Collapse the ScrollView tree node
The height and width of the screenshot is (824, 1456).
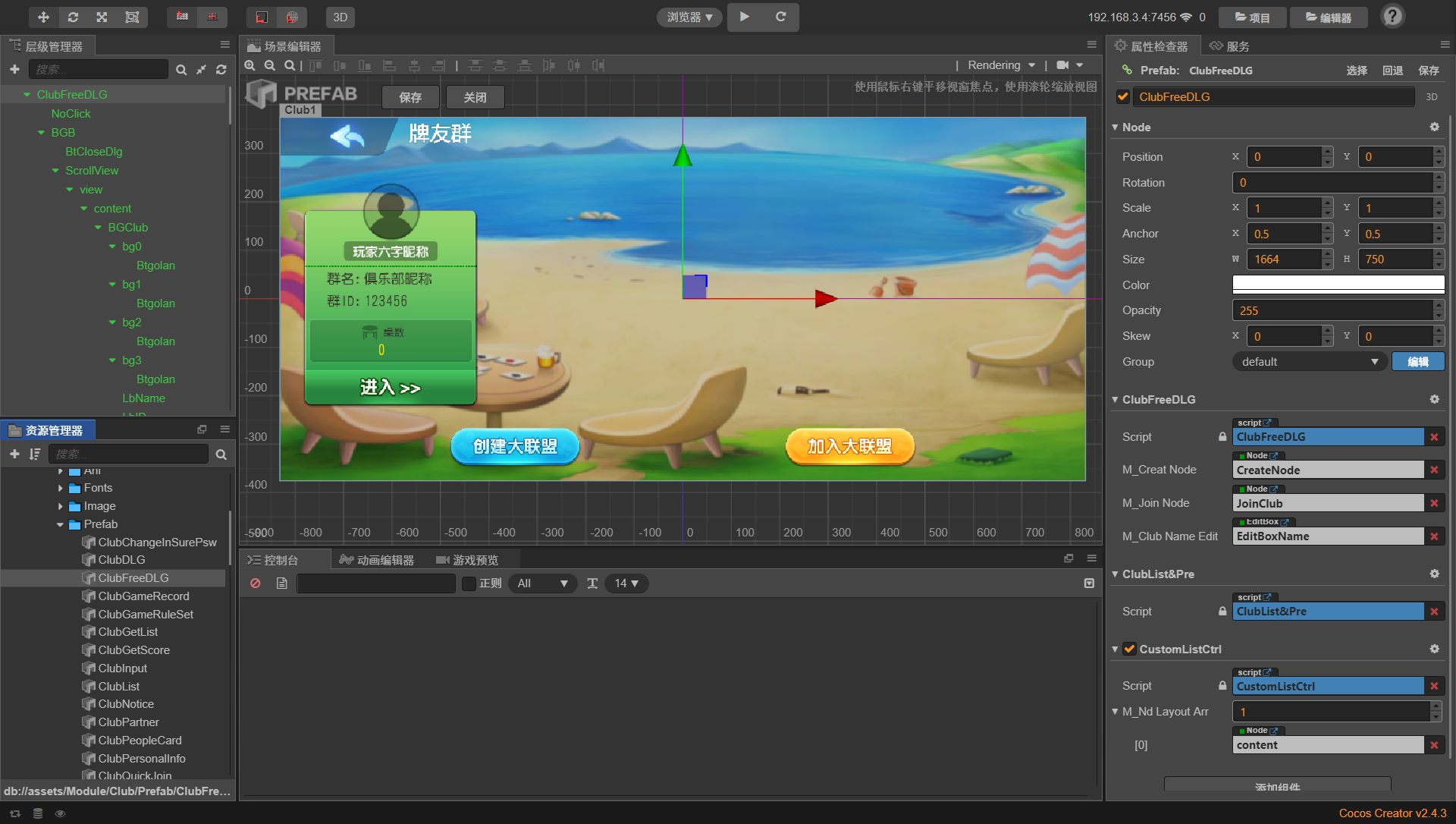[x=55, y=171]
